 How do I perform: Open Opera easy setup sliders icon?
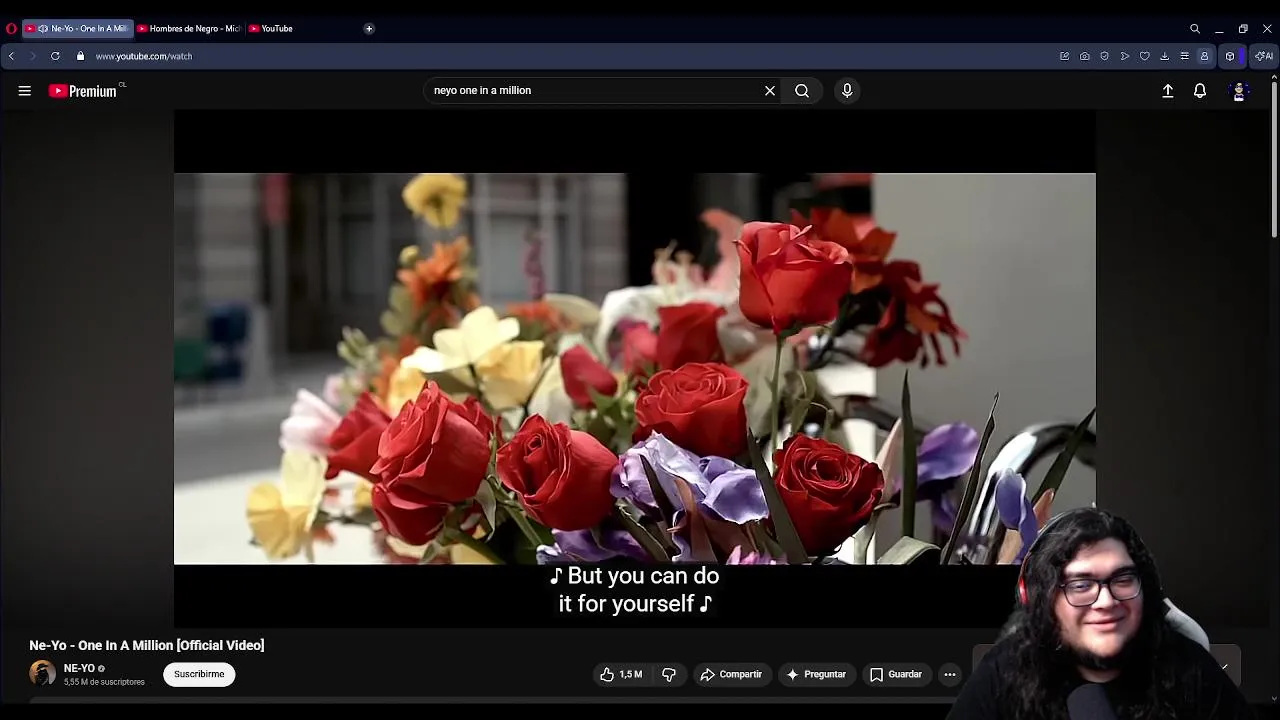1185,56
